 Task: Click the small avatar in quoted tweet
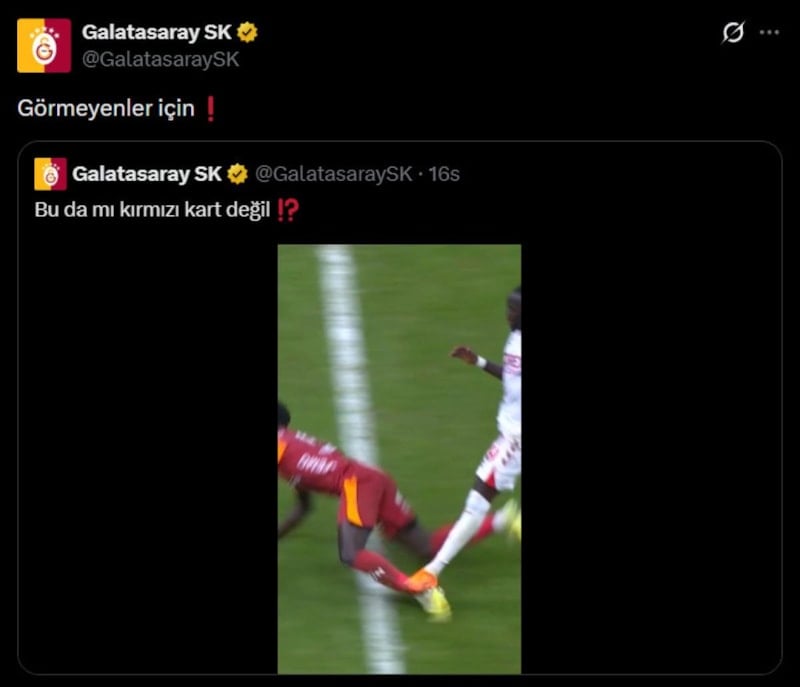point(51,174)
